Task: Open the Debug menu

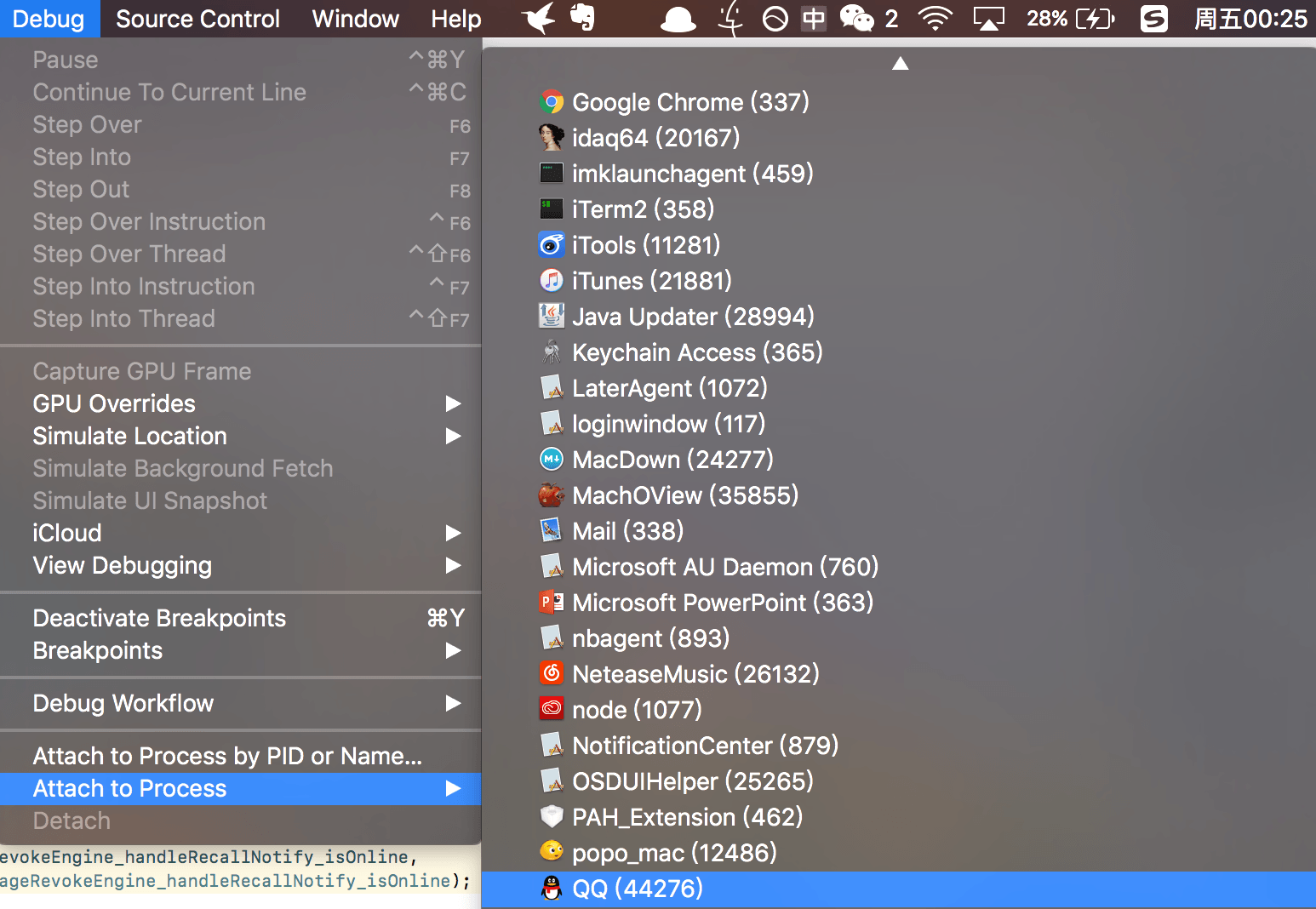Action: coord(49,19)
